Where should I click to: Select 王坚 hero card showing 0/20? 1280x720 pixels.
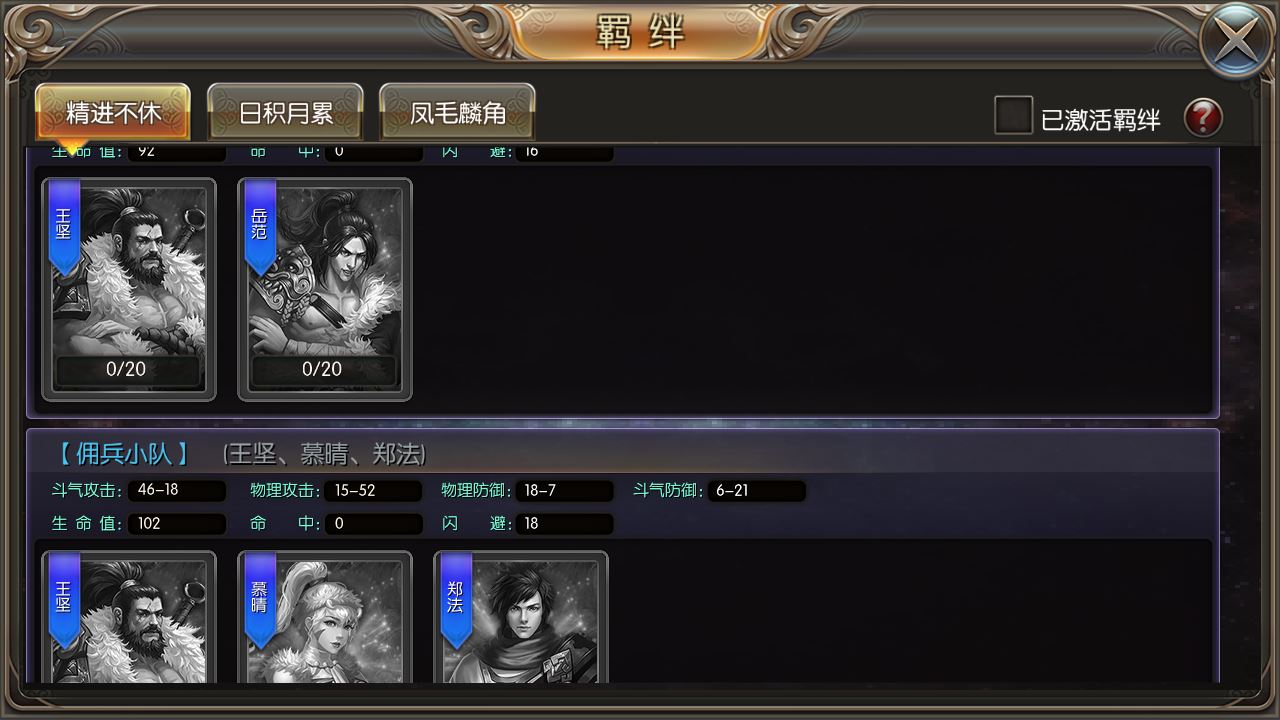tap(129, 289)
